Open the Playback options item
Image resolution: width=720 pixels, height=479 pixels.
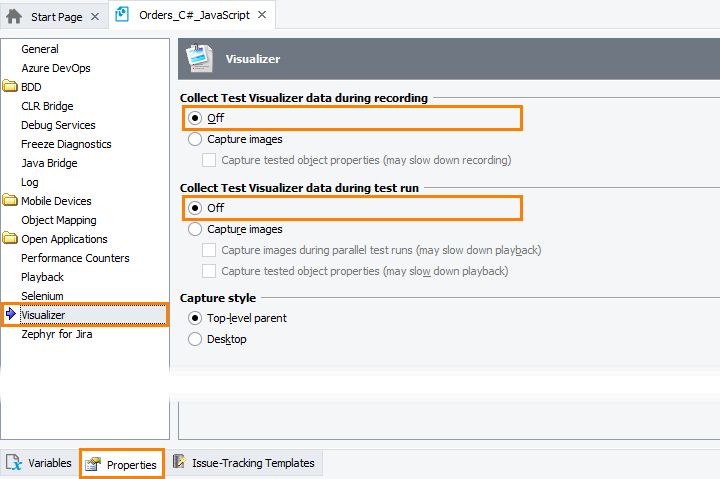click(42, 277)
